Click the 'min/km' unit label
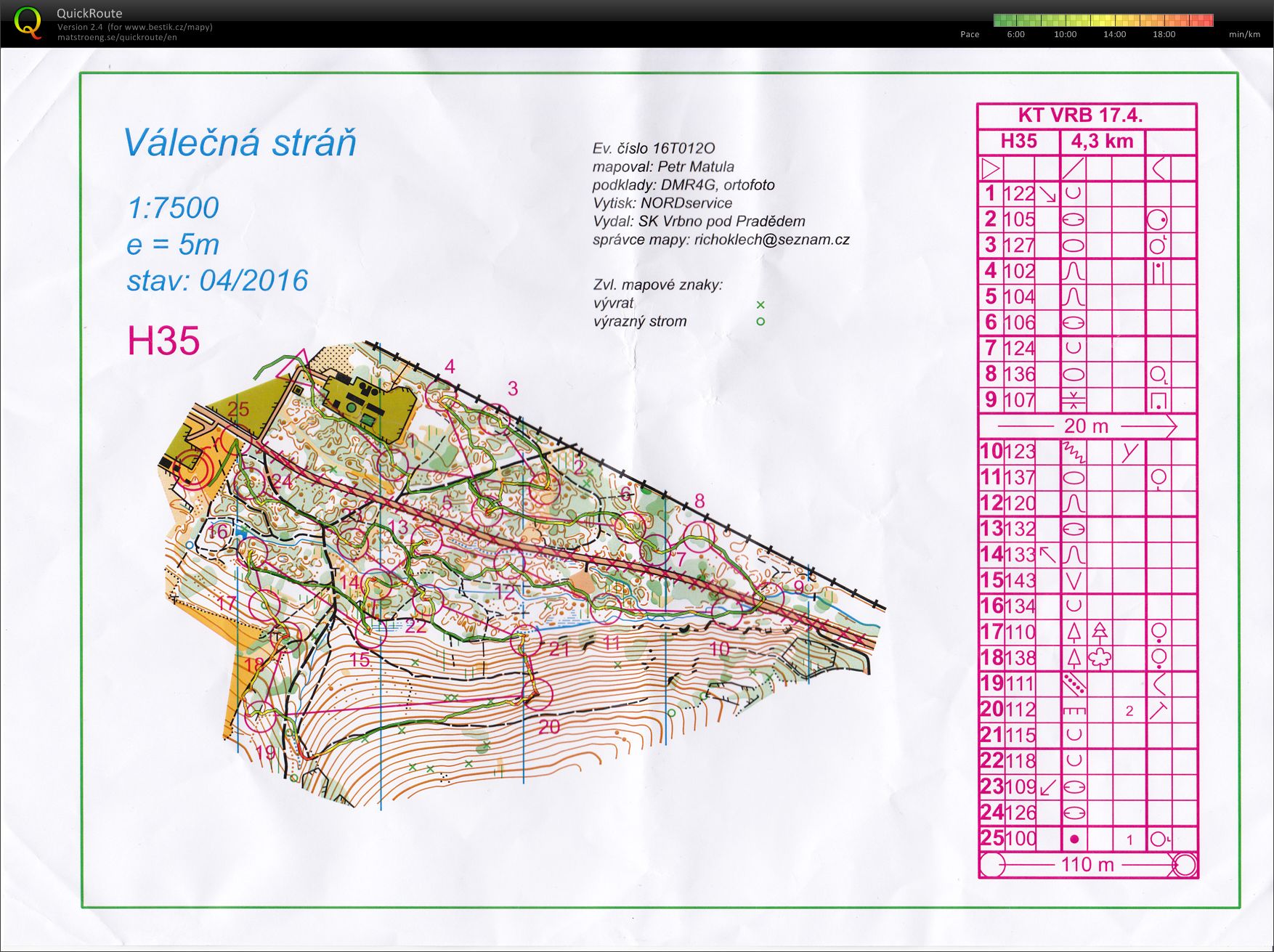This screenshot has height=952, width=1274. point(1244,34)
